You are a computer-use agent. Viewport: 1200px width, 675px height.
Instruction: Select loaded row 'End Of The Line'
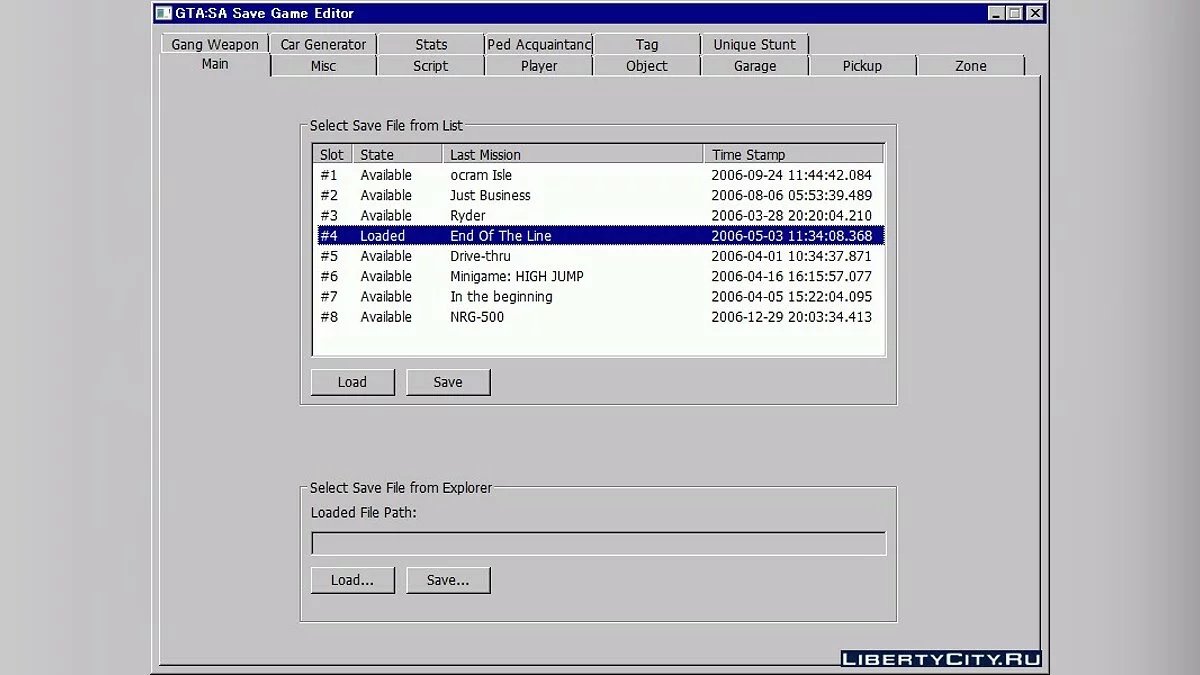(x=599, y=236)
